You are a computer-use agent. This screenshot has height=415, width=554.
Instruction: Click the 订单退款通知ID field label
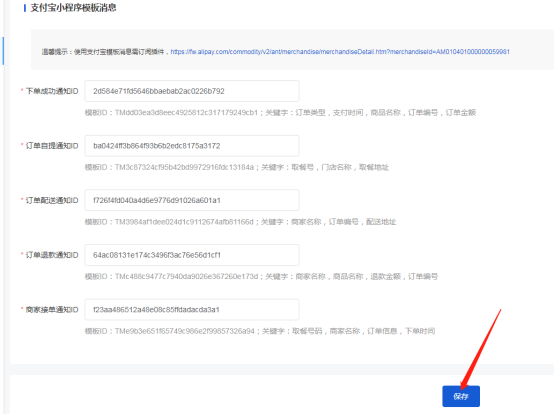point(52,255)
